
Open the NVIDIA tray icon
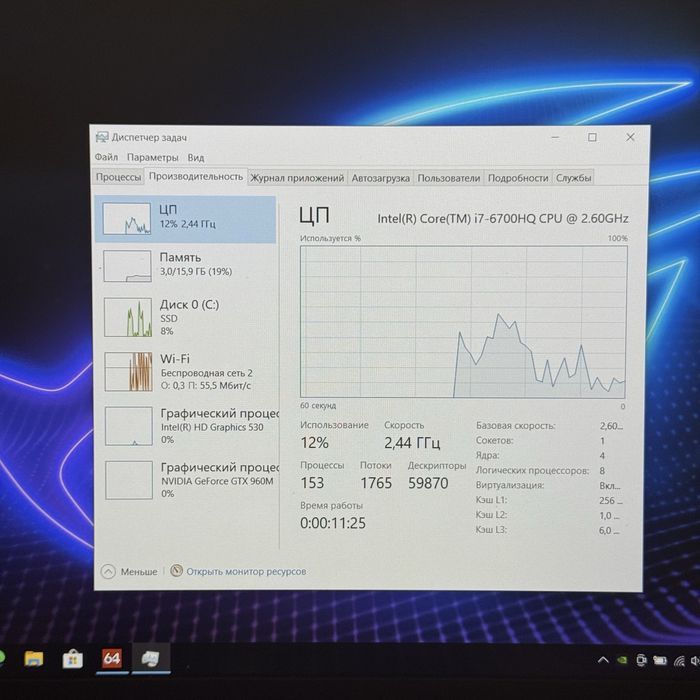(x=622, y=660)
